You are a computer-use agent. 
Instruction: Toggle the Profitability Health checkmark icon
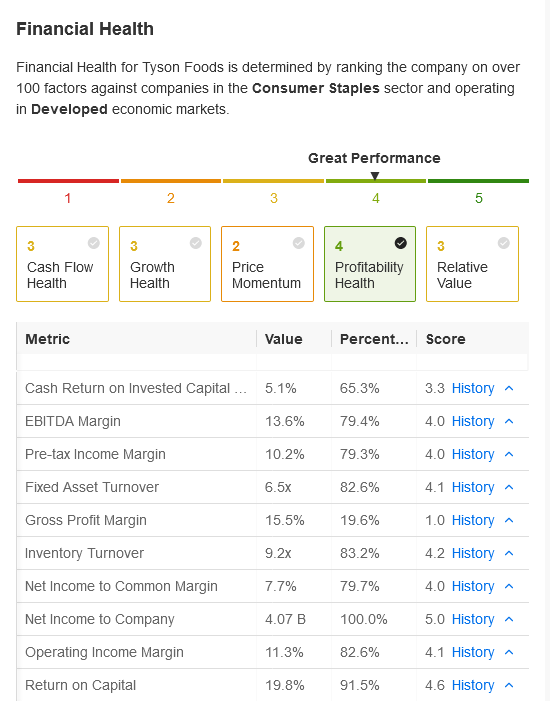[401, 243]
